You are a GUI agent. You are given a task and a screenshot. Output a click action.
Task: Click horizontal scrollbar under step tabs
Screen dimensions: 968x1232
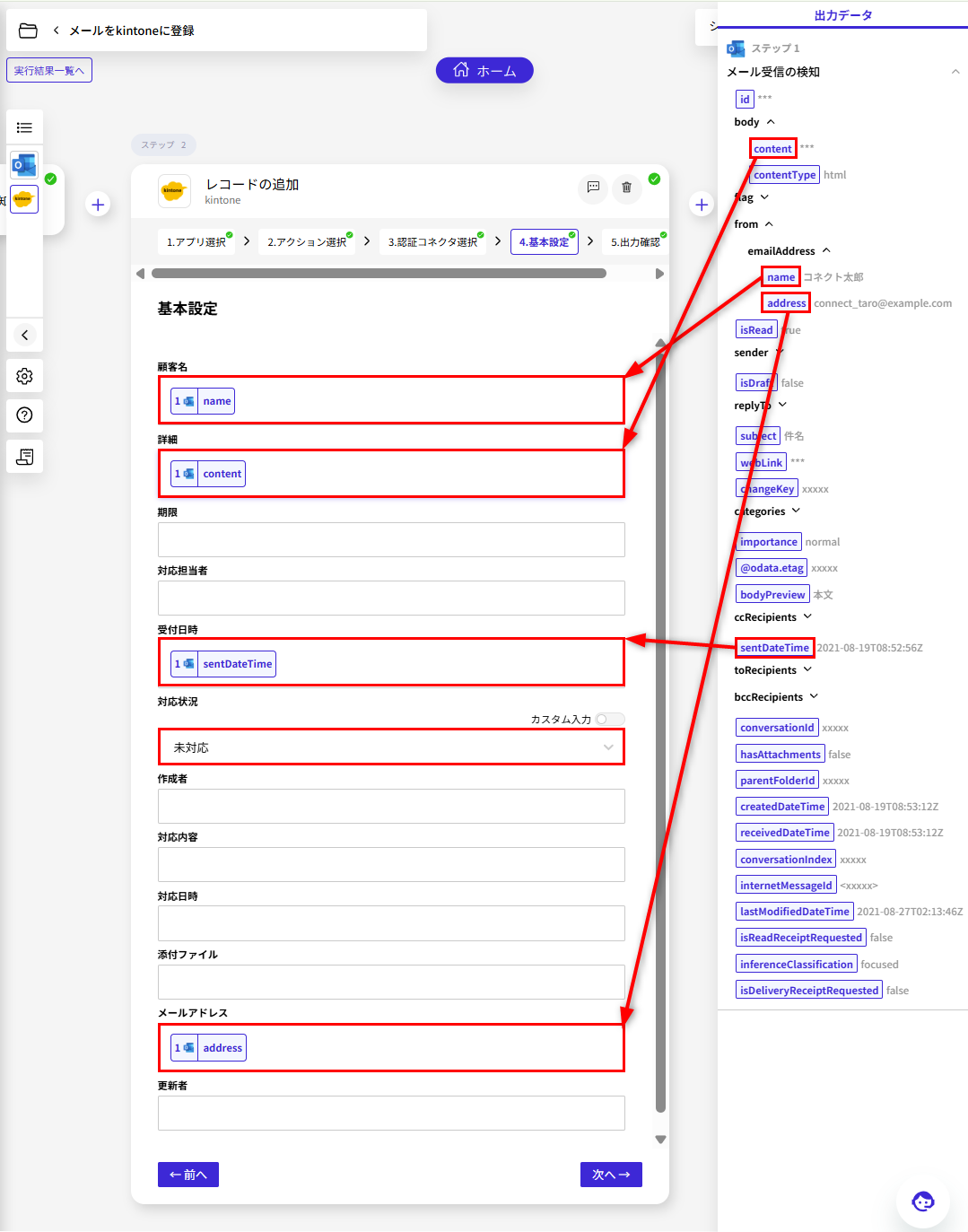point(379,274)
